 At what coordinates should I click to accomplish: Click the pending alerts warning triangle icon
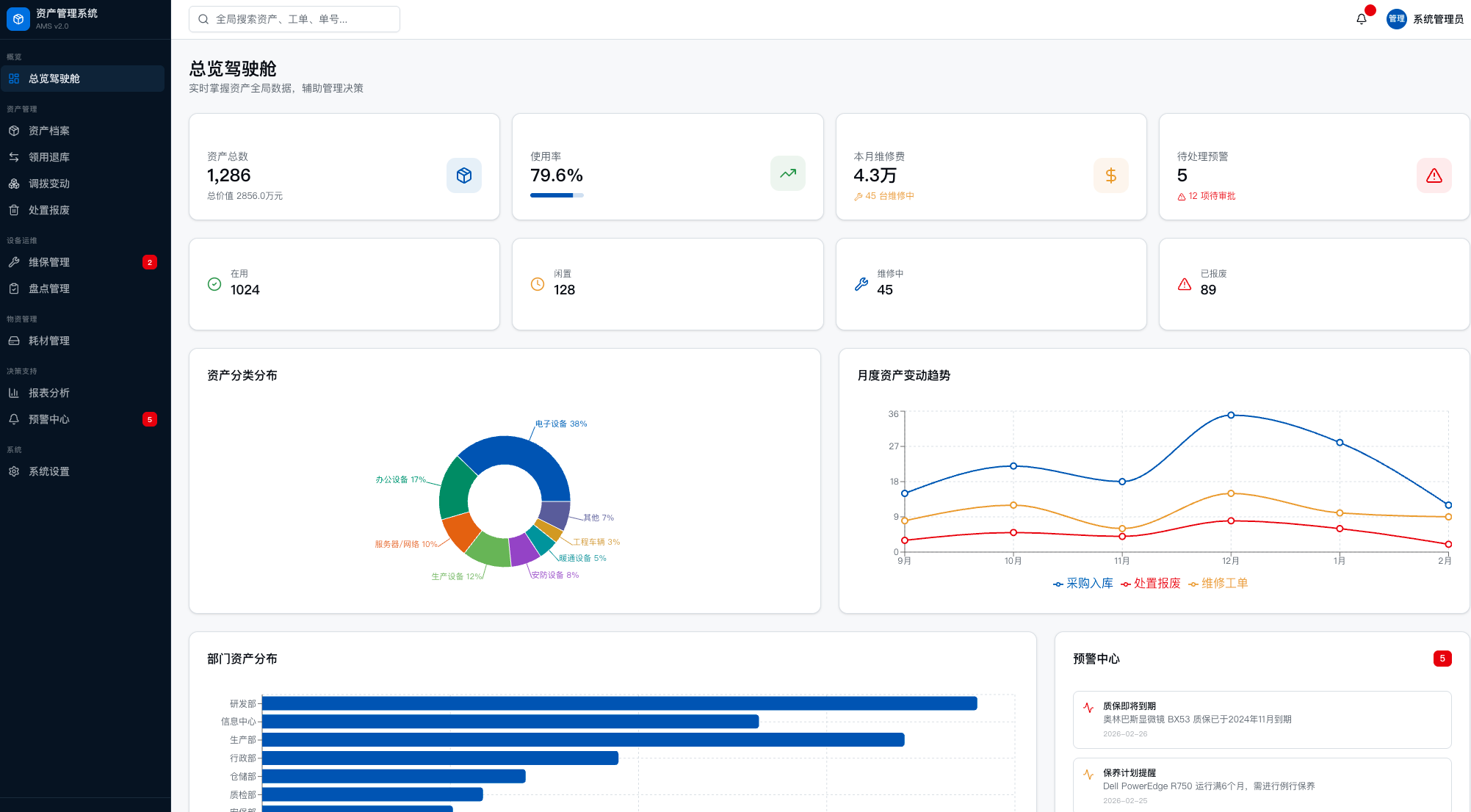click(1434, 175)
